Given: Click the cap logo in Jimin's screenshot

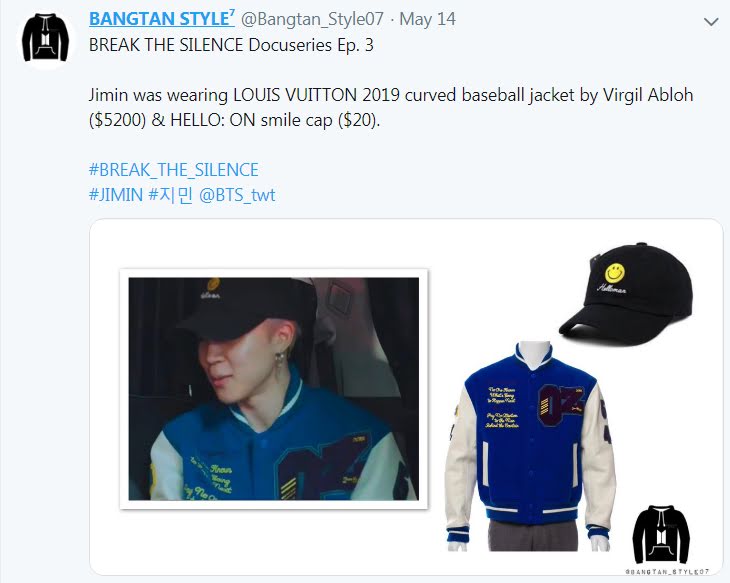Looking at the screenshot, I should (x=212, y=288).
